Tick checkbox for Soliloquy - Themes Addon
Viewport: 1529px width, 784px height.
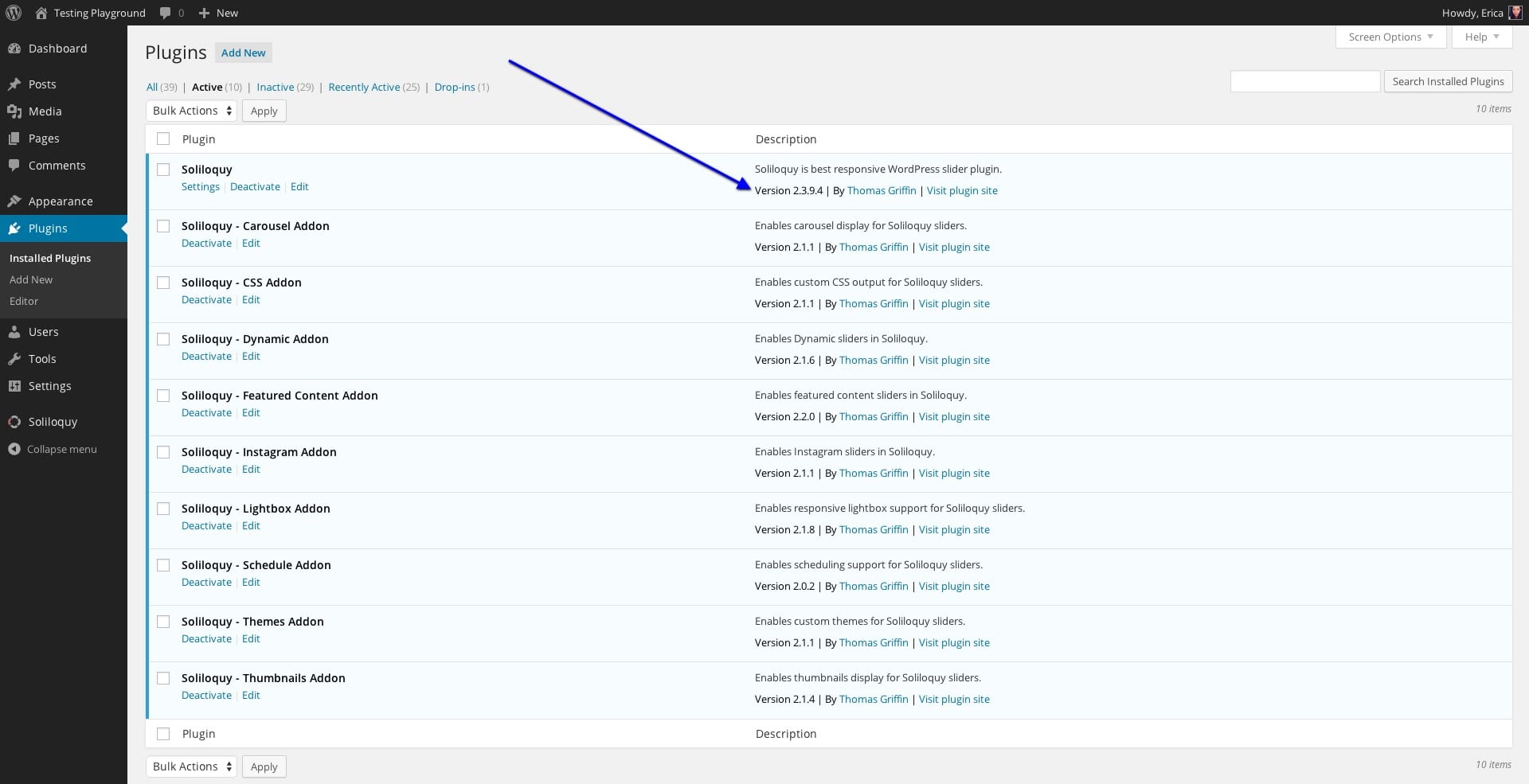[163, 622]
